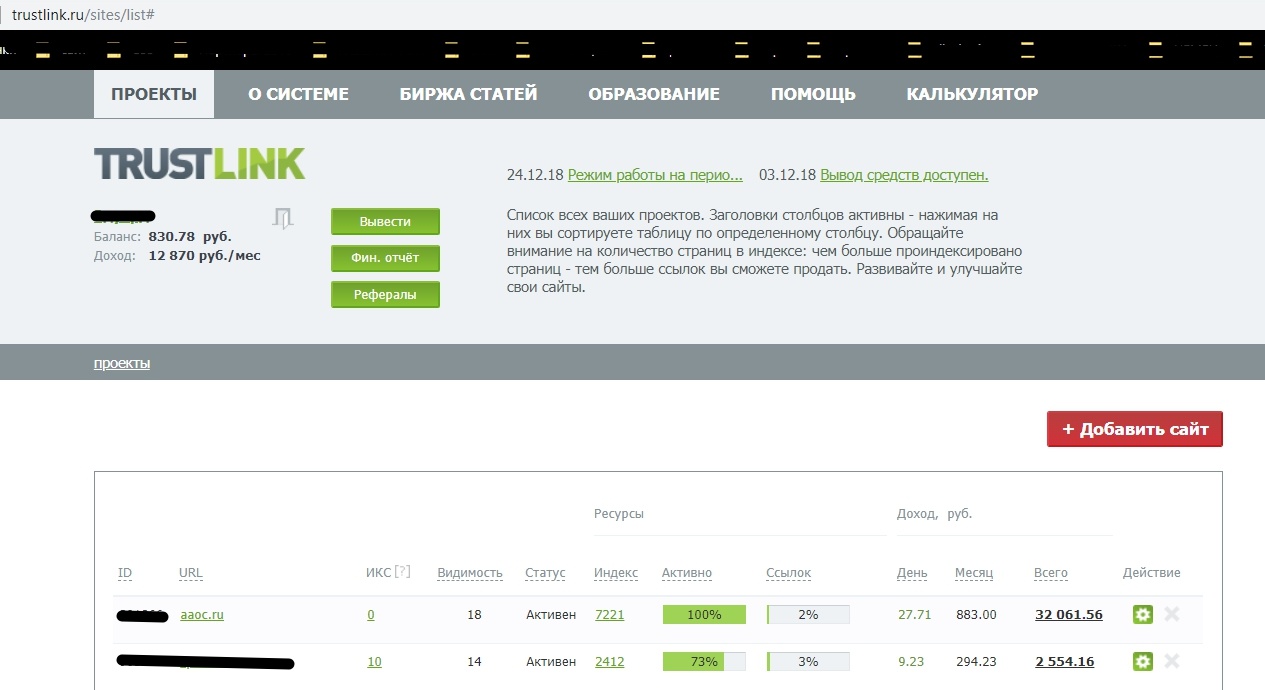Click Активен status in aaoc.ru row
Viewport: 1265px width, 690px height.
click(551, 614)
